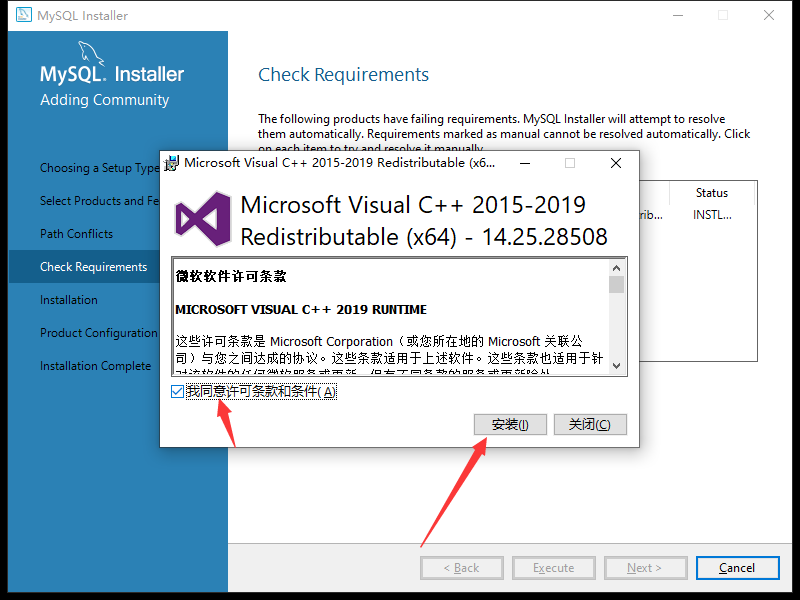Click the 安装(I) install button

(x=510, y=424)
